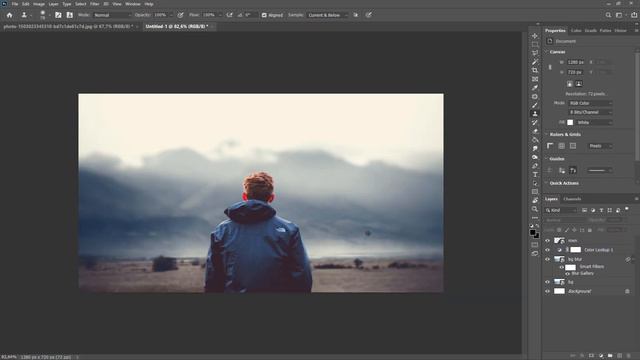Toggle Blur Gallery filter visibility

(x=567, y=273)
